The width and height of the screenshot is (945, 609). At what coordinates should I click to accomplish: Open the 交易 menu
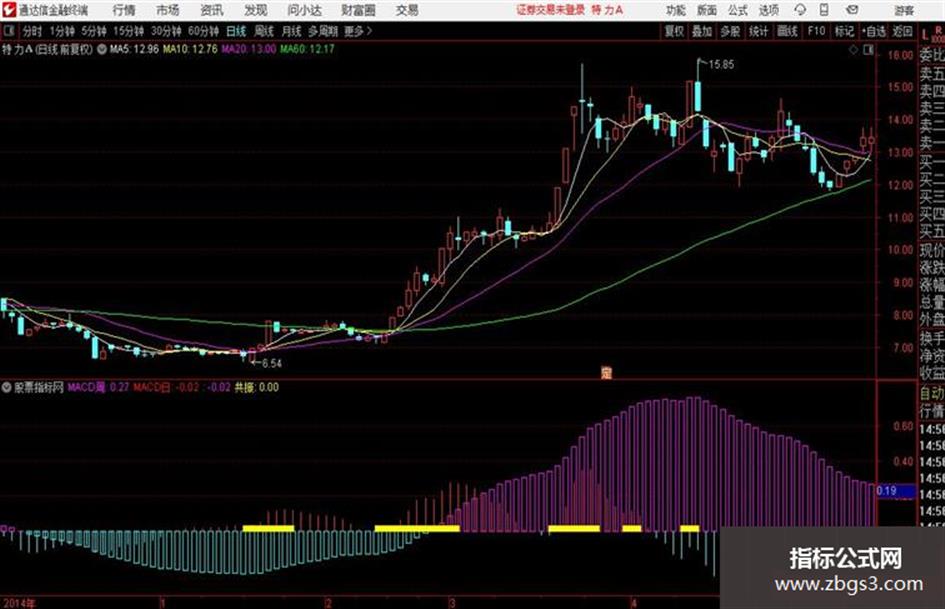coord(407,10)
